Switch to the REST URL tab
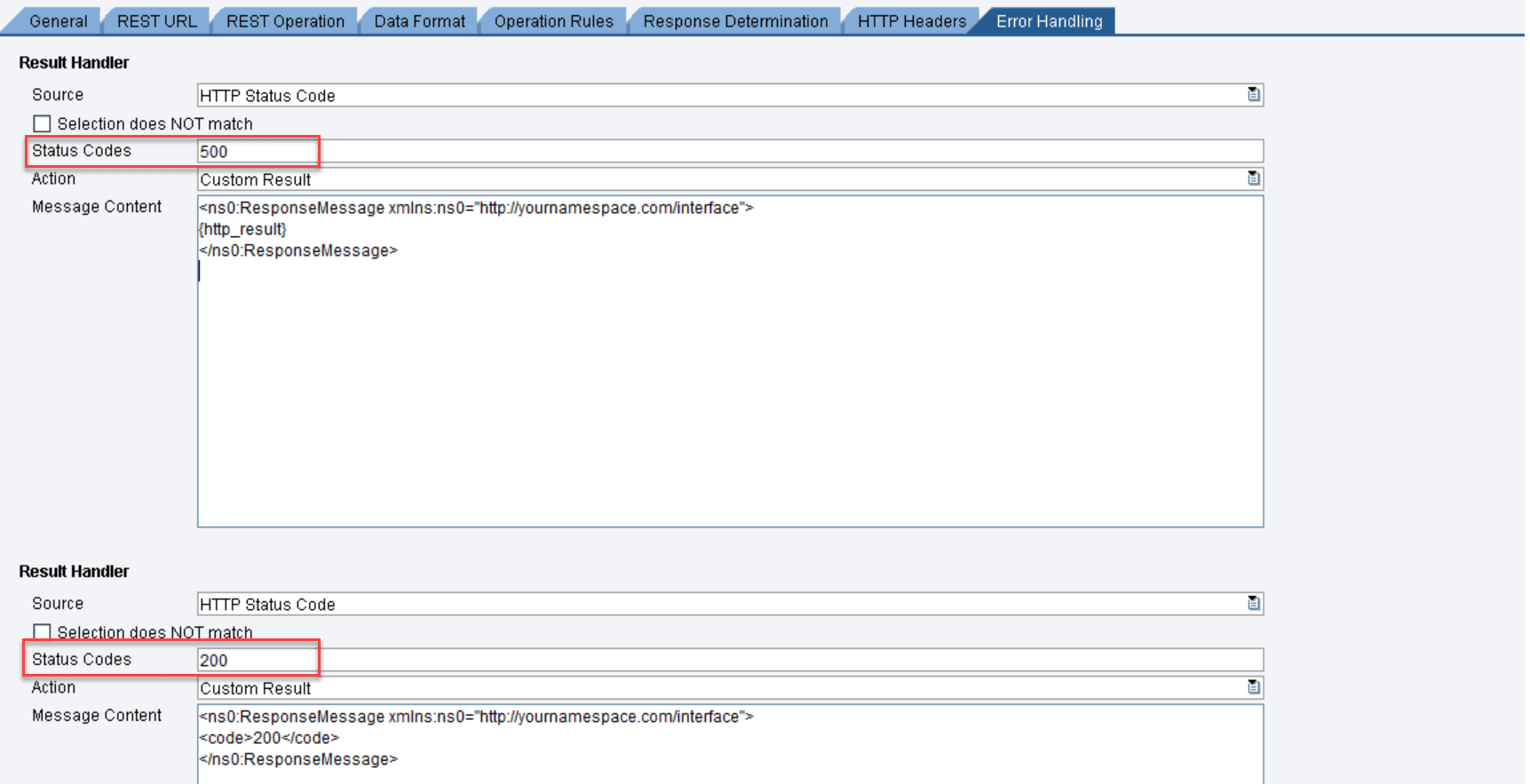1530x784 pixels. coord(156,21)
